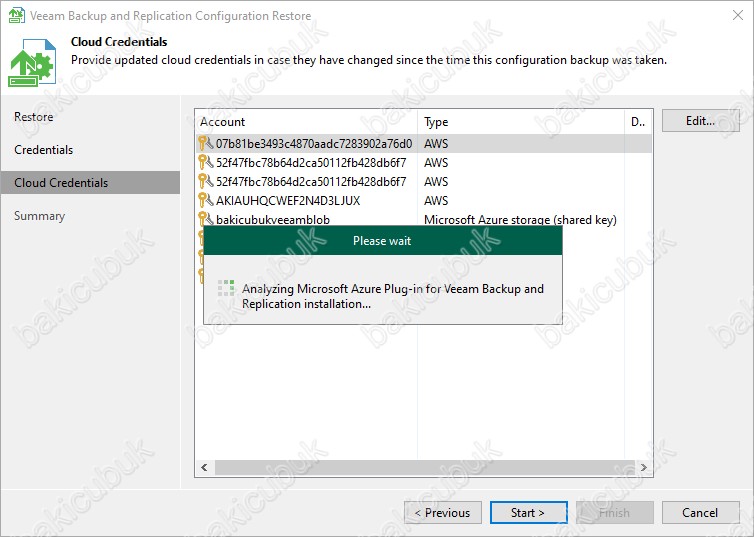Viewport: 754px width, 537px height.
Task: Click the horizontal scrollbar left arrow
Action: click(204, 467)
